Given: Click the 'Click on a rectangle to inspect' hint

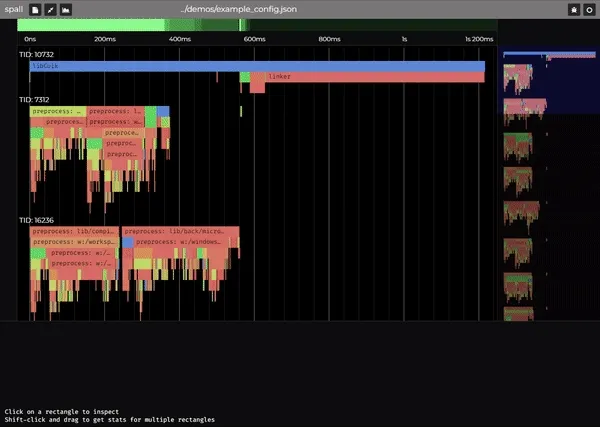Looking at the screenshot, I should point(62,412).
